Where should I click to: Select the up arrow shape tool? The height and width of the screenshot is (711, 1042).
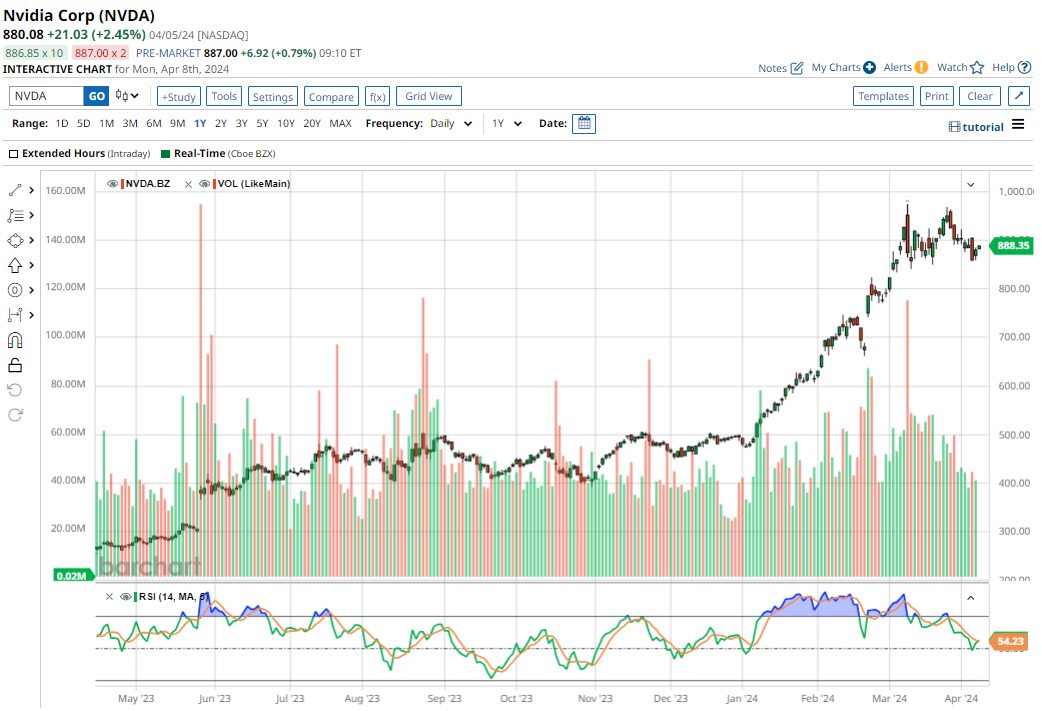coord(15,265)
